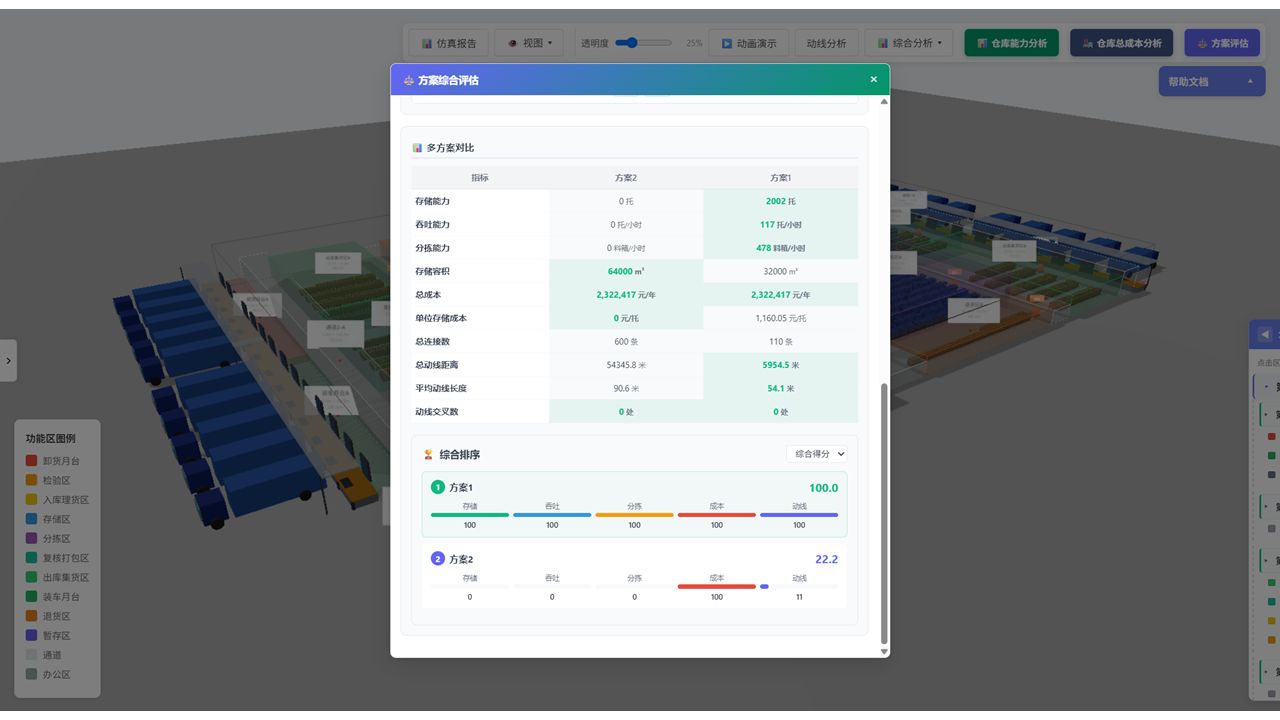Image resolution: width=1280 pixels, height=720 pixels.
Task: Expand the 综合分析 dropdown menu
Action: point(909,43)
